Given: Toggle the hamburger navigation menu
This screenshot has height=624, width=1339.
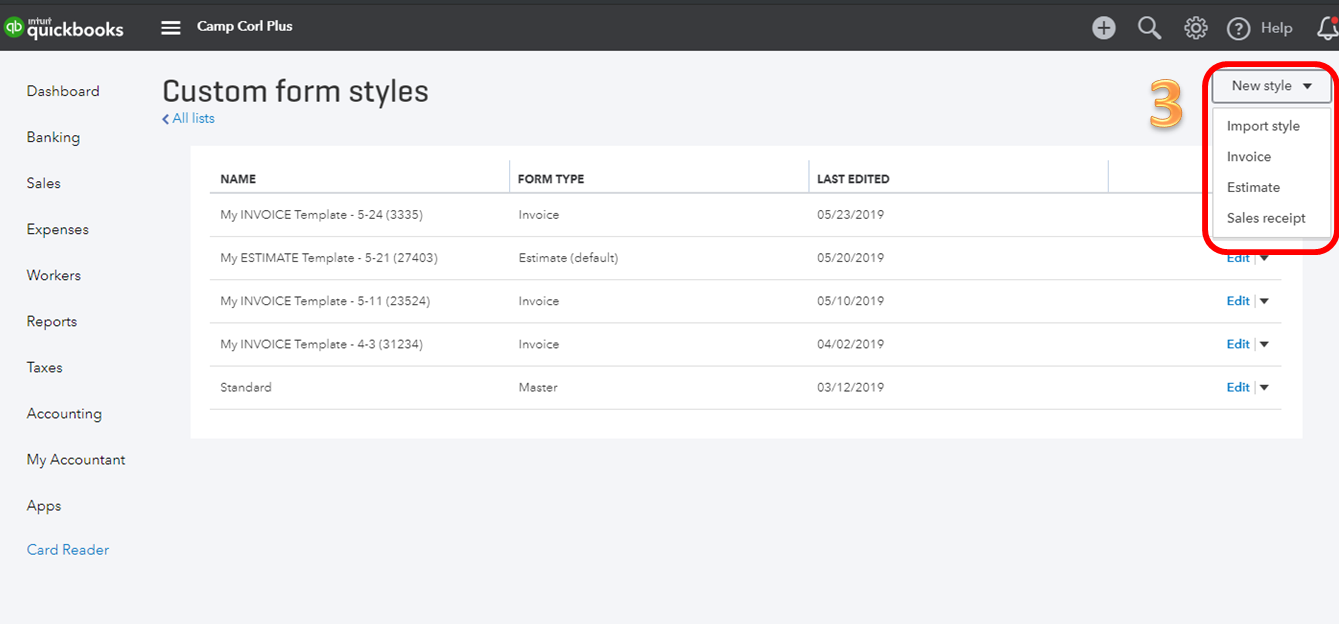Looking at the screenshot, I should pyautogui.click(x=171, y=27).
